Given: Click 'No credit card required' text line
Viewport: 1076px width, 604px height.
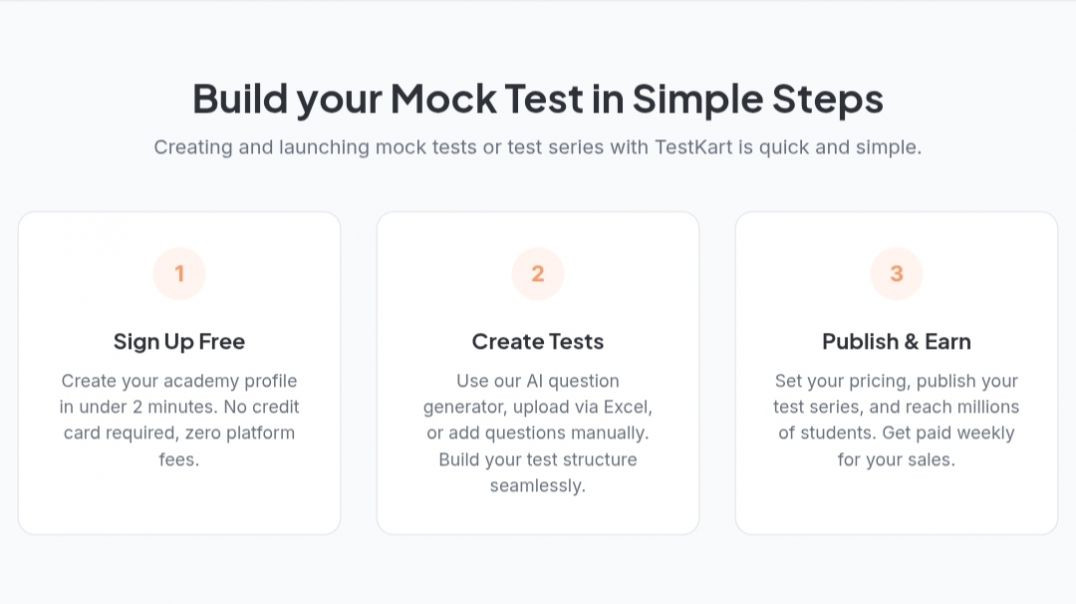Looking at the screenshot, I should pos(179,420).
